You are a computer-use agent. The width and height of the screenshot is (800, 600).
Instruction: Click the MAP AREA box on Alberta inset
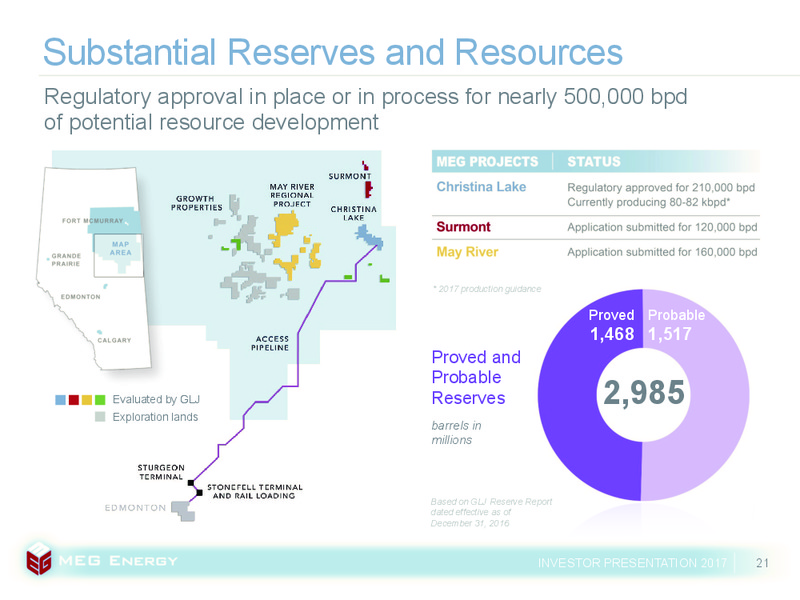tap(118, 256)
